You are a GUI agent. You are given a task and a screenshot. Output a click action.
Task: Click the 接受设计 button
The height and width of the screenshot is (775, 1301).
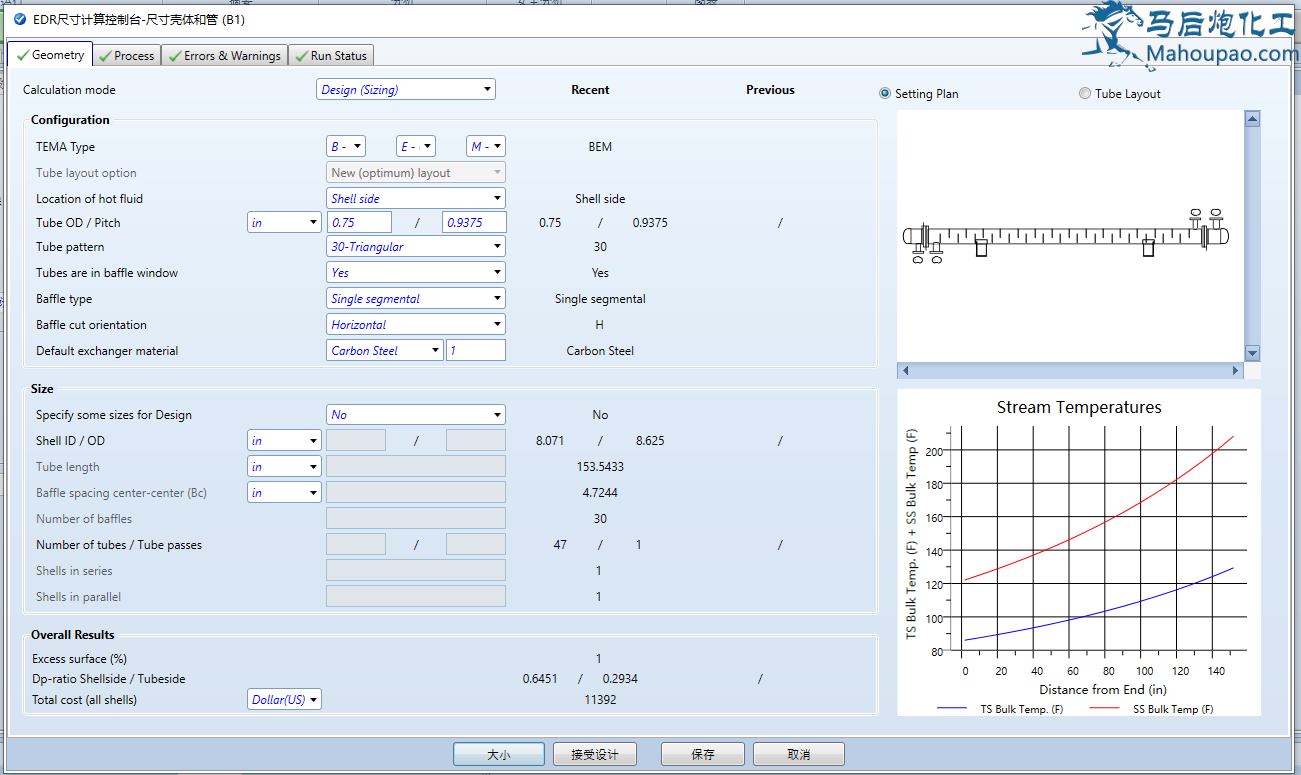[594, 754]
